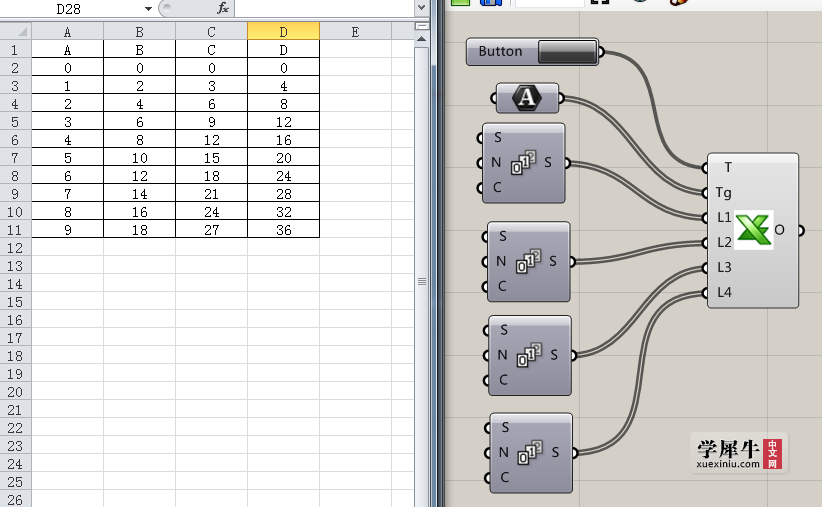The image size is (822, 507).
Task: Click the fx insert function icon
Action: point(223,8)
